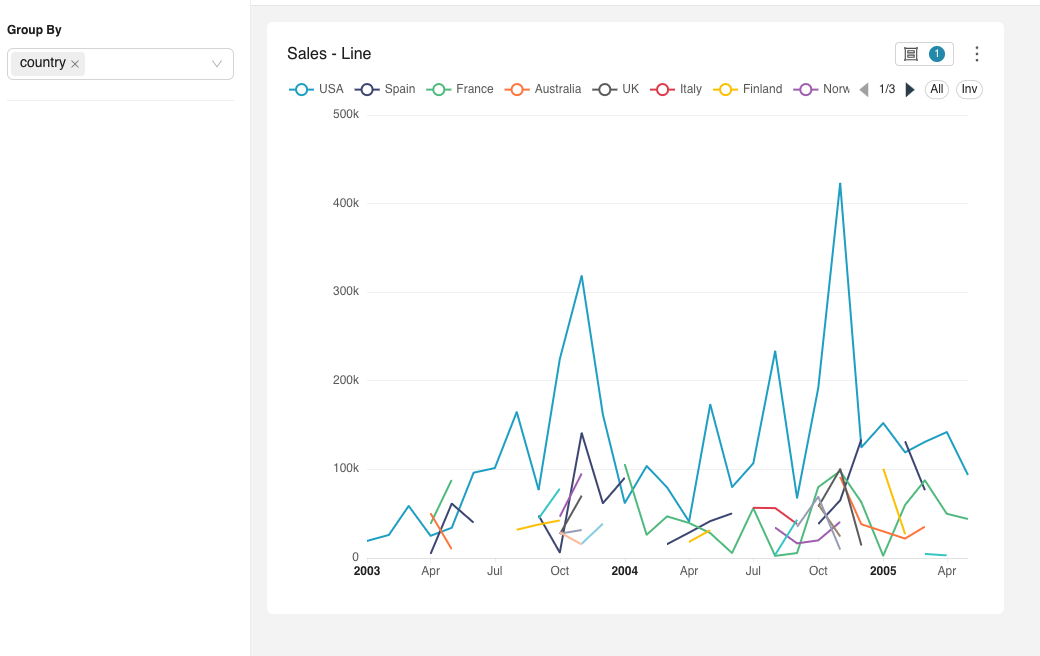Toggle the Finland legend entry
The width and height of the screenshot is (1040, 656).
pyautogui.click(x=748, y=89)
